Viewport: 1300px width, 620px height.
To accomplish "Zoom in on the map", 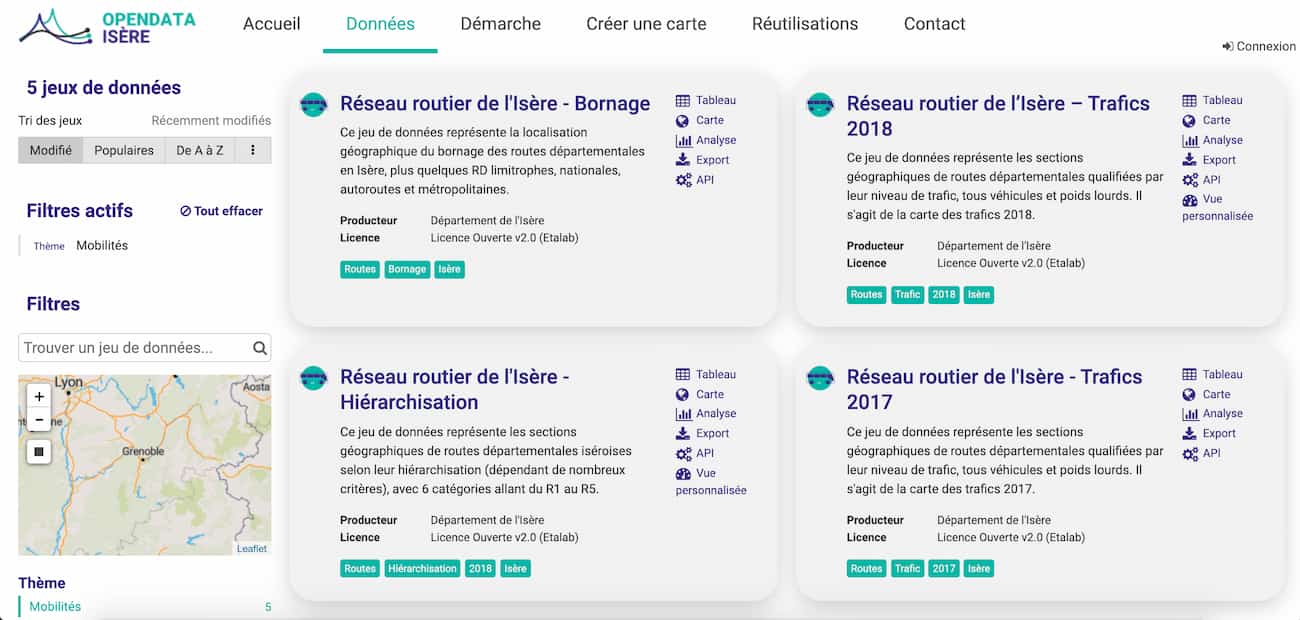I will (39, 396).
